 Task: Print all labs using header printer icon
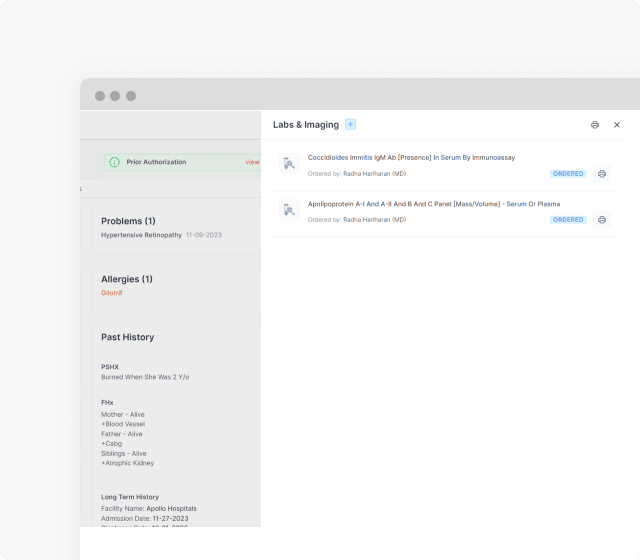[595, 125]
